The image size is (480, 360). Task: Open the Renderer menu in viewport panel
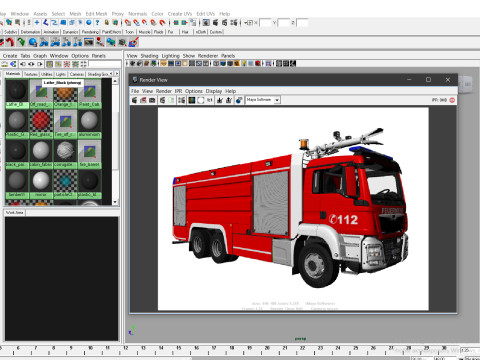(208, 56)
